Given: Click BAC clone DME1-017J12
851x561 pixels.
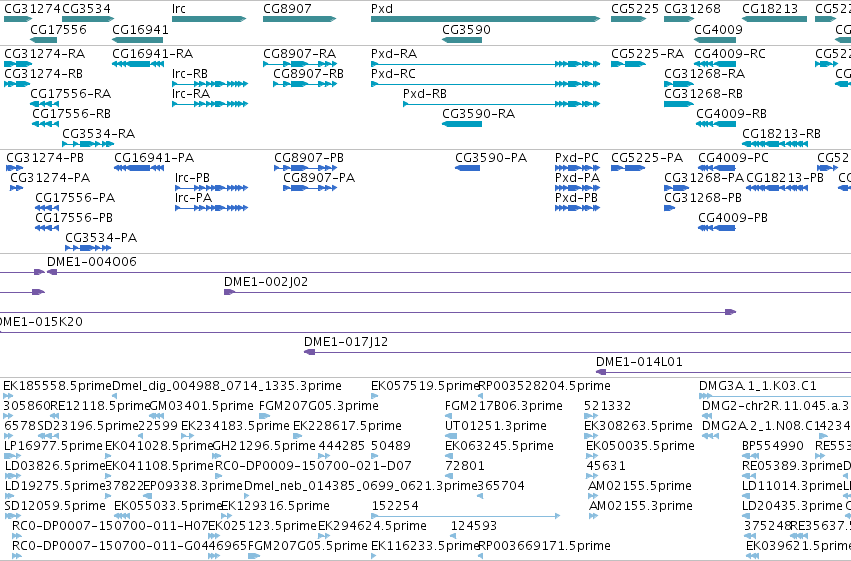Looking at the screenshot, I should tap(577, 352).
